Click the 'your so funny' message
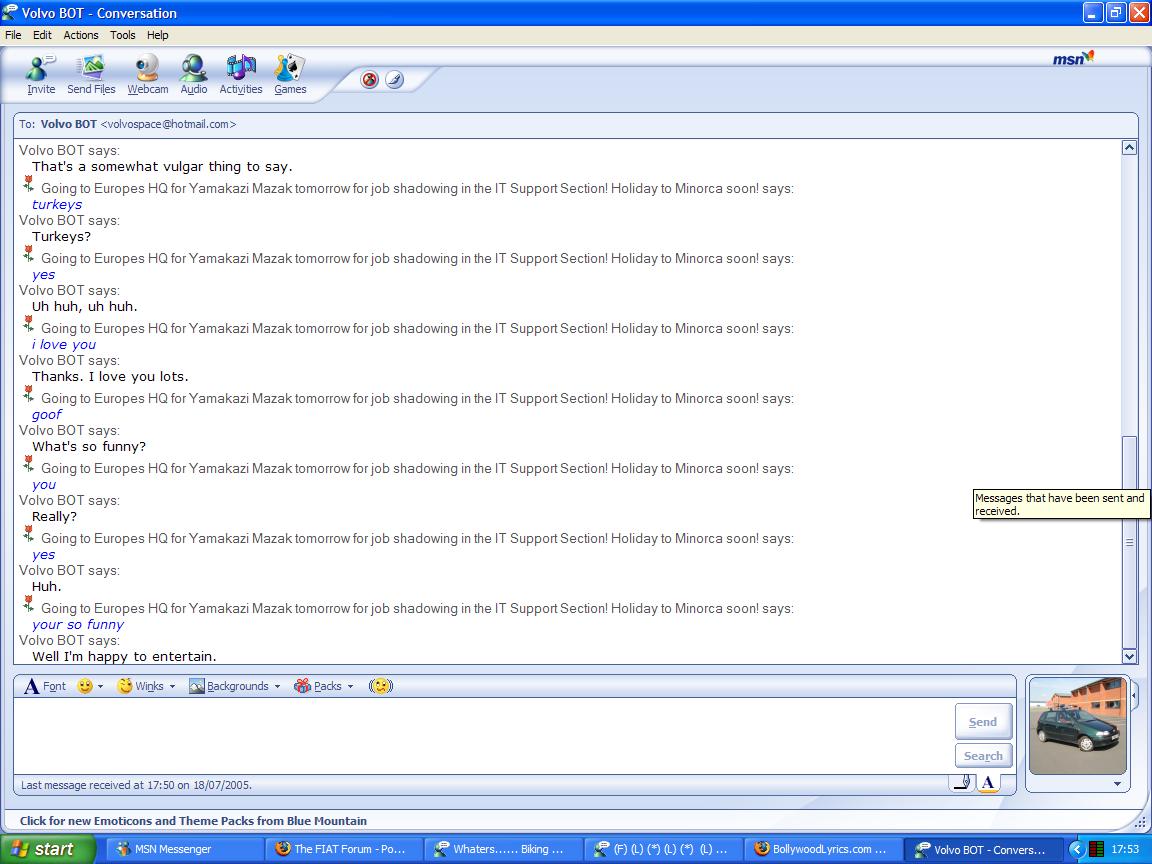This screenshot has height=864, width=1152. coord(78,624)
